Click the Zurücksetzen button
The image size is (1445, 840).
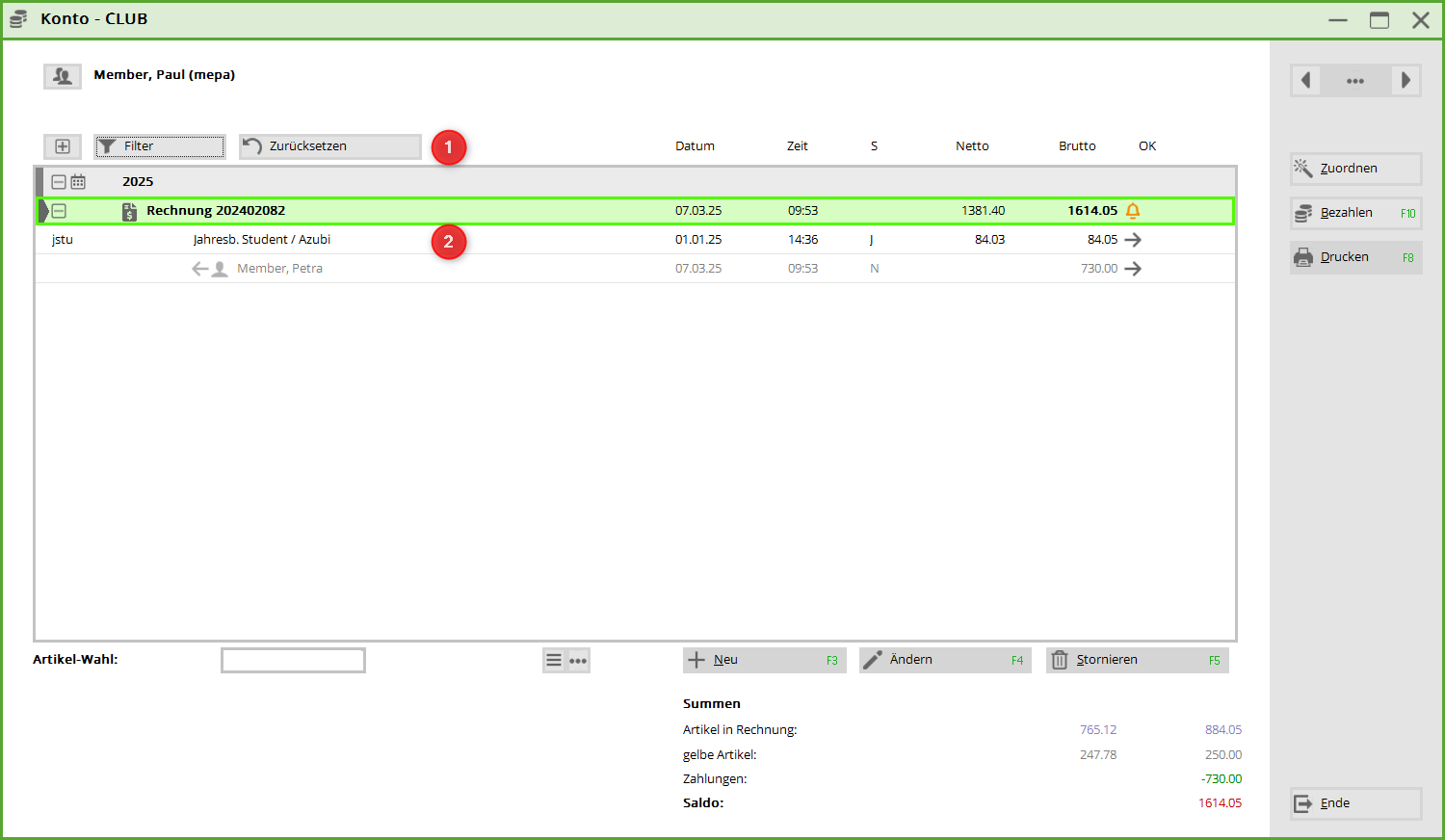[329, 146]
